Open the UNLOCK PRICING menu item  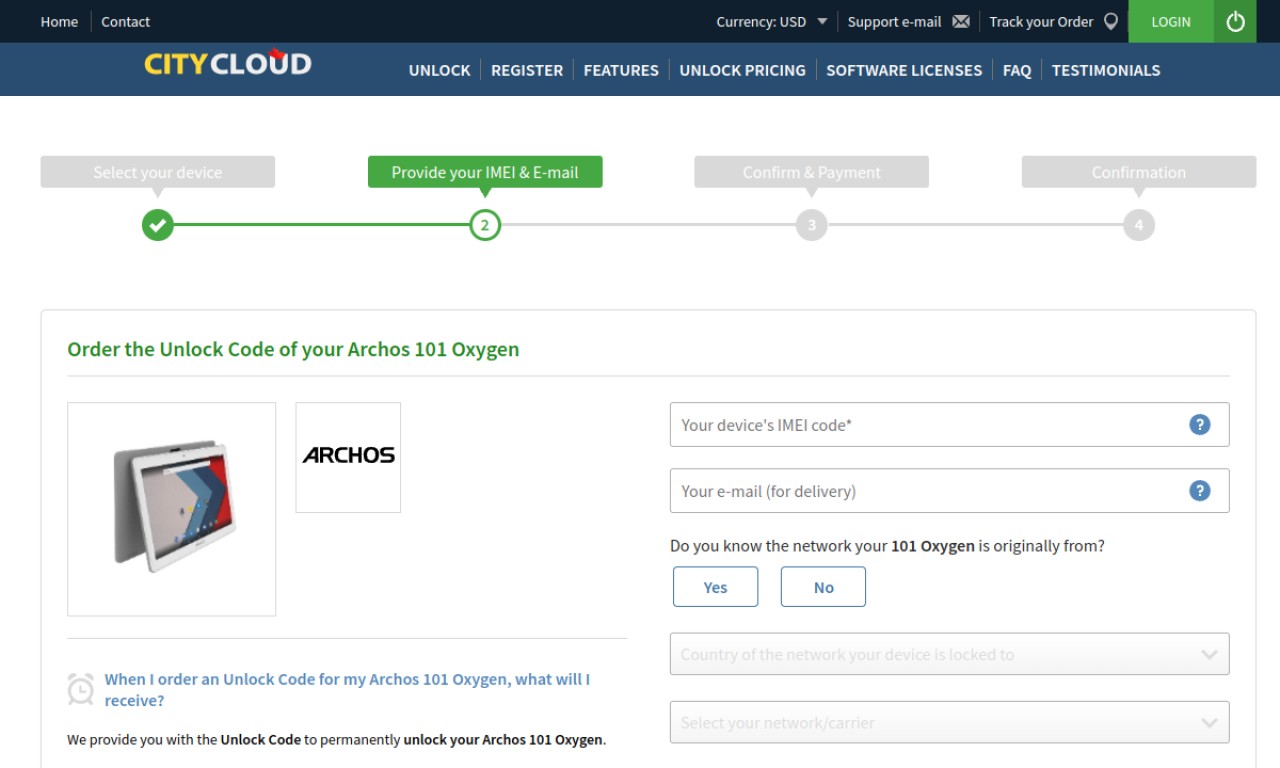coord(742,70)
